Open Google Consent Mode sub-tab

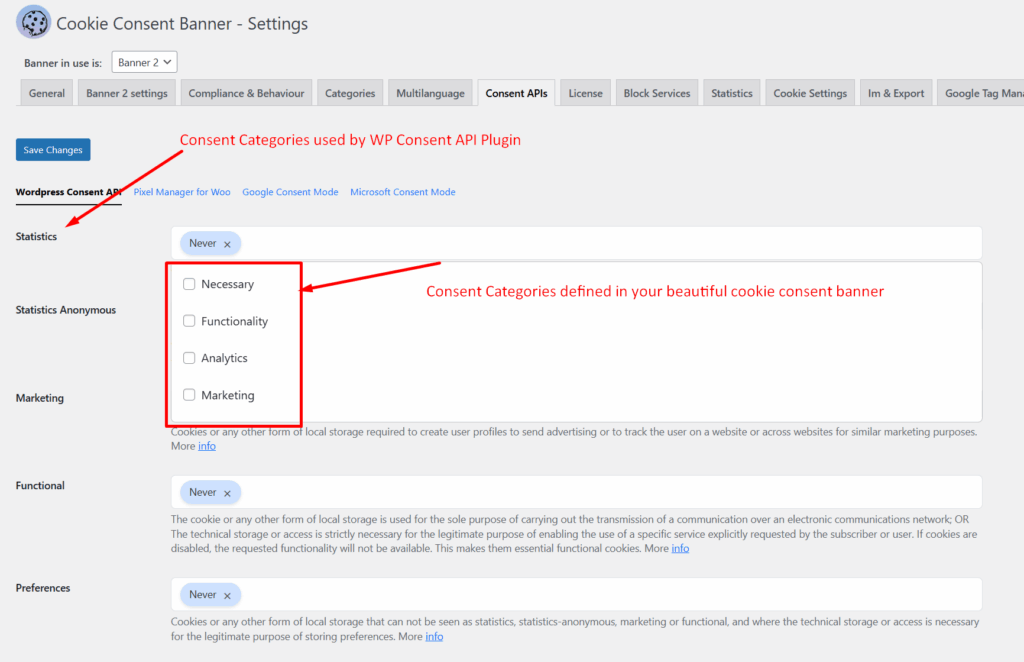click(x=290, y=192)
